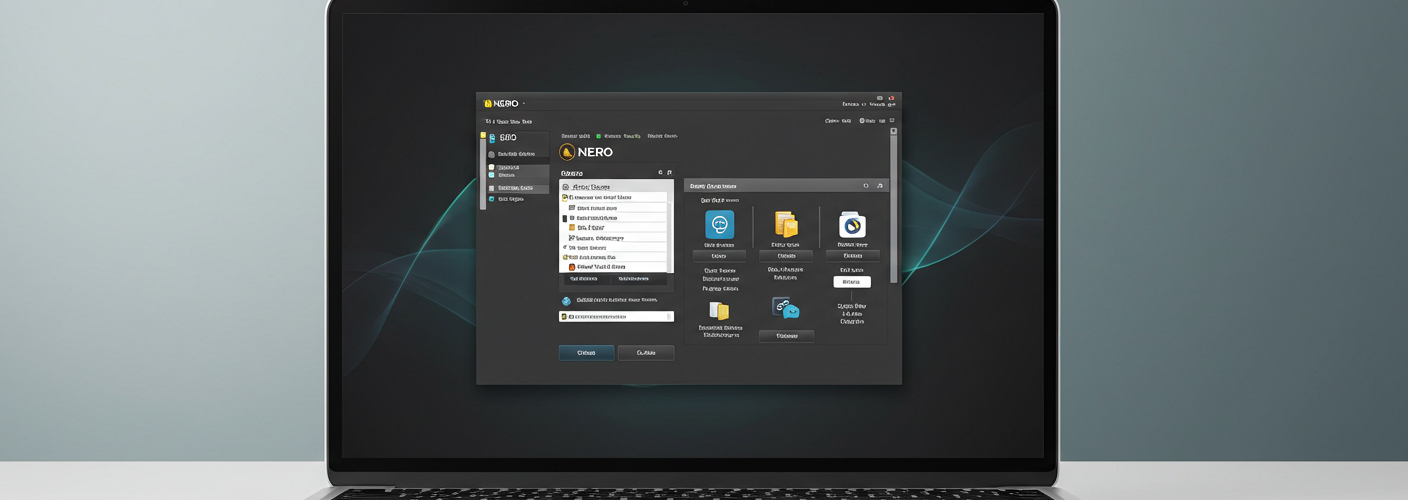Click the button under the blue face icon
The width and height of the screenshot is (1408, 500).
coord(719,256)
